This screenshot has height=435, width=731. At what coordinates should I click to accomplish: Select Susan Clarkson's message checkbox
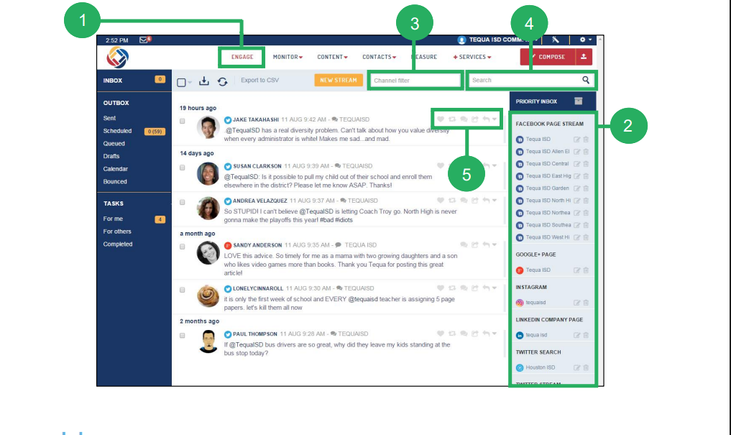pos(182,168)
